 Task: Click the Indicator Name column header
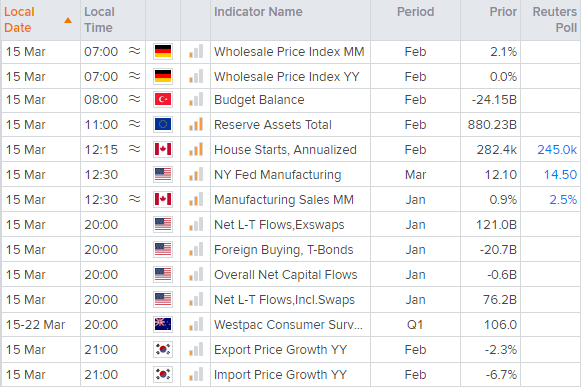coord(258,12)
